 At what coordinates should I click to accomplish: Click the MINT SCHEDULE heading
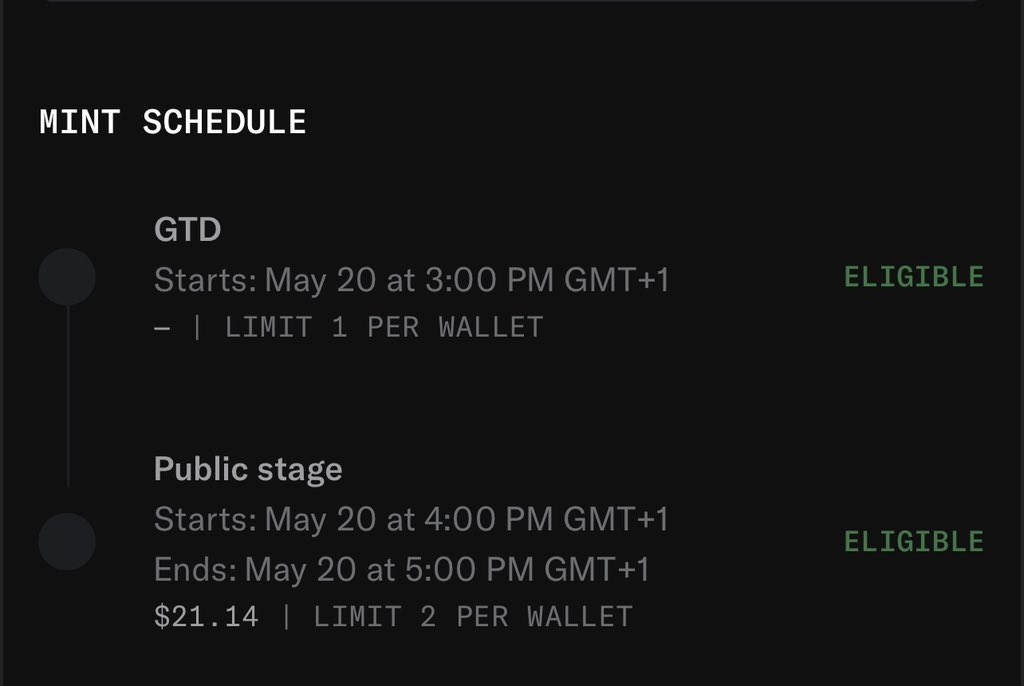click(x=172, y=122)
